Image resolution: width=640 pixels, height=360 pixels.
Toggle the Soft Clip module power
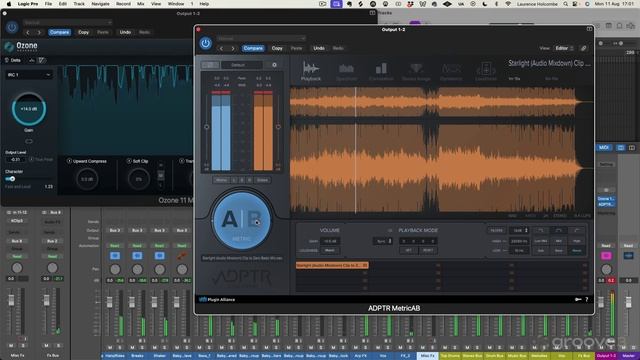pos(129,161)
